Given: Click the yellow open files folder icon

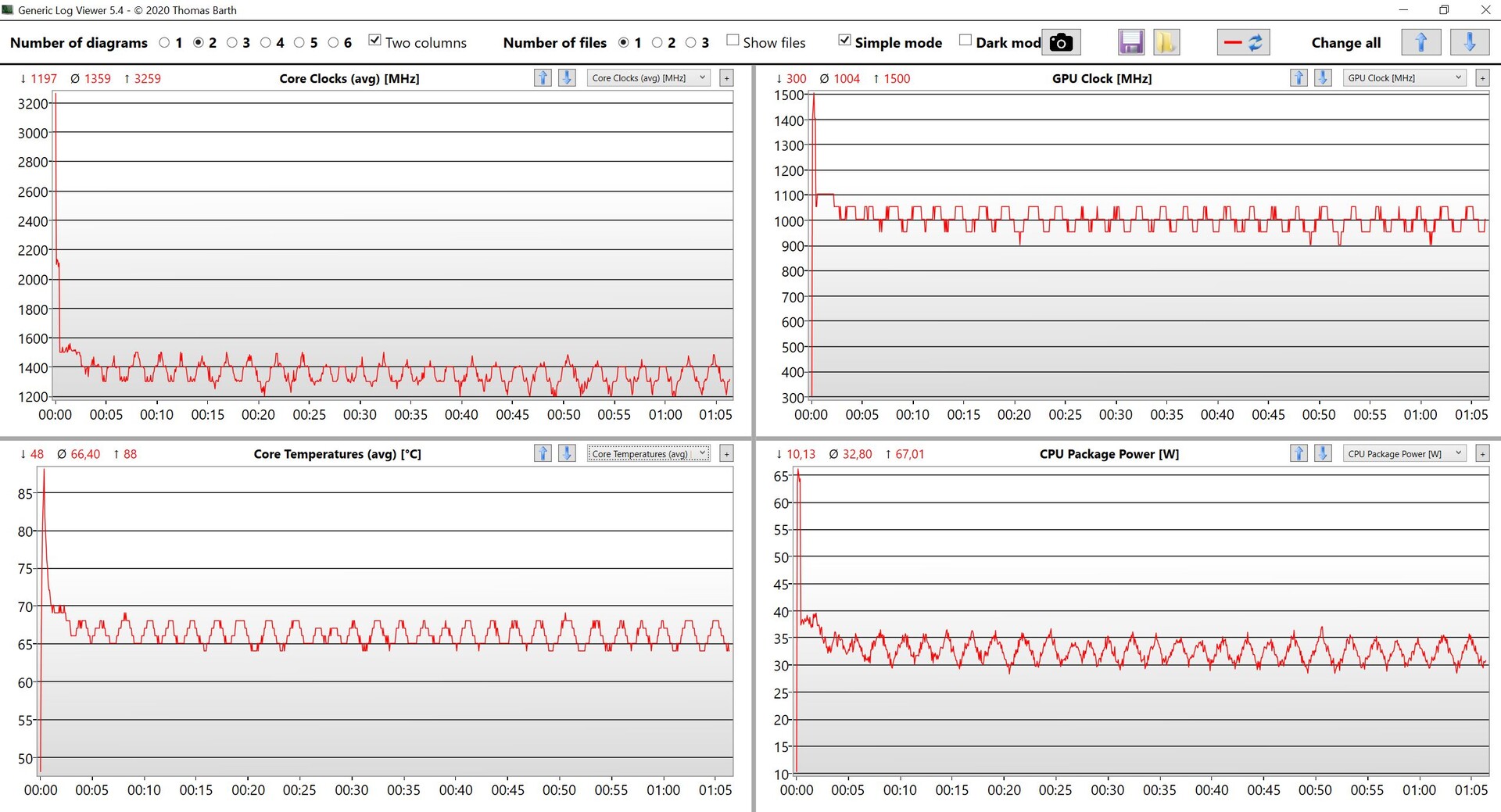Looking at the screenshot, I should pyautogui.click(x=1166, y=42).
